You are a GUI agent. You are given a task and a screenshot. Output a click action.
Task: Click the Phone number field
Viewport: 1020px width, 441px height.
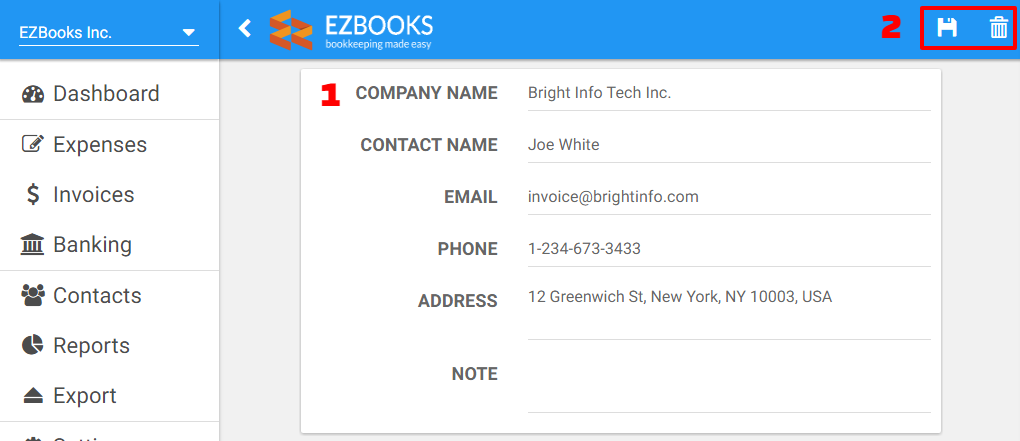tap(729, 249)
